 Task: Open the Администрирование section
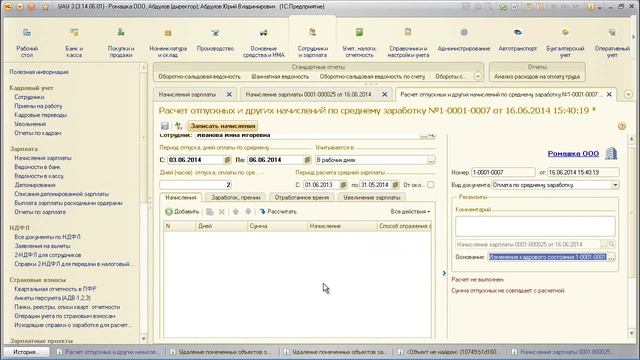(464, 39)
